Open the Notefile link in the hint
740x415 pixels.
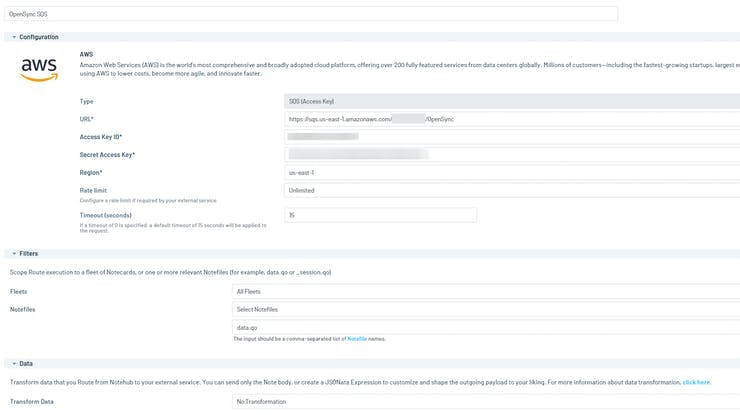(x=358, y=339)
